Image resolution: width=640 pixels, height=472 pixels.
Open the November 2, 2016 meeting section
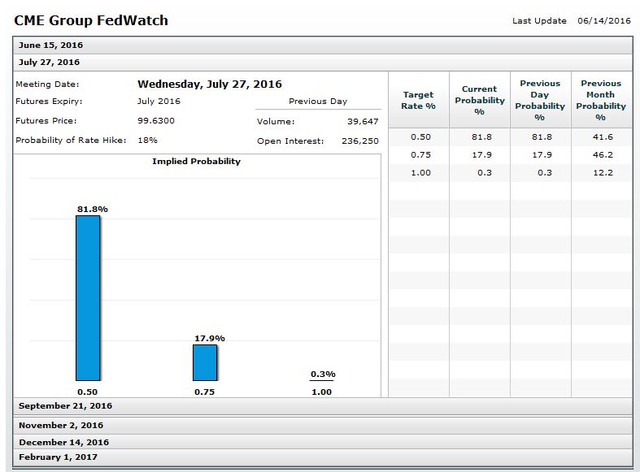(x=323, y=425)
